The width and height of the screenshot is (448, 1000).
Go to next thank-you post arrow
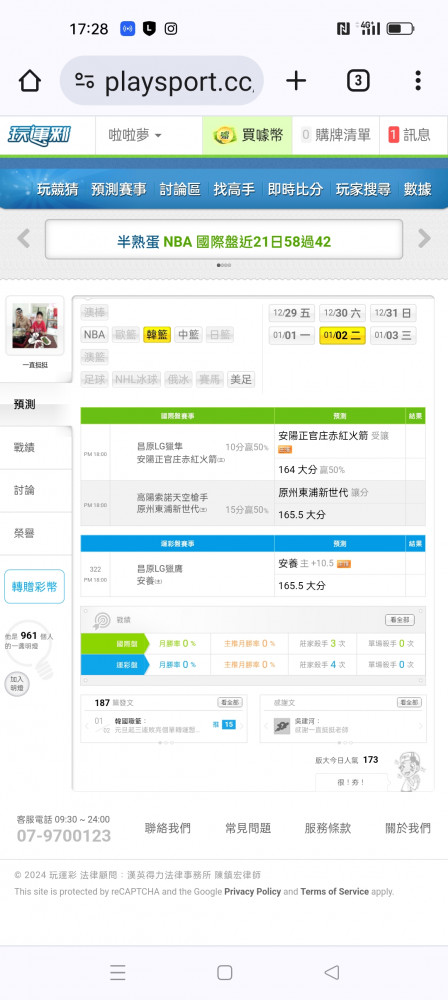(421, 726)
